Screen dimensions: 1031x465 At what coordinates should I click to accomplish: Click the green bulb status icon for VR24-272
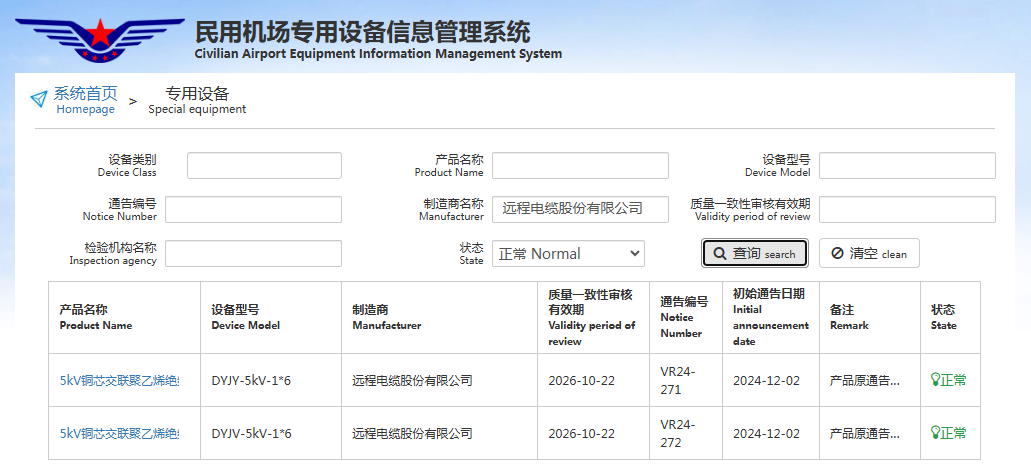click(935, 433)
